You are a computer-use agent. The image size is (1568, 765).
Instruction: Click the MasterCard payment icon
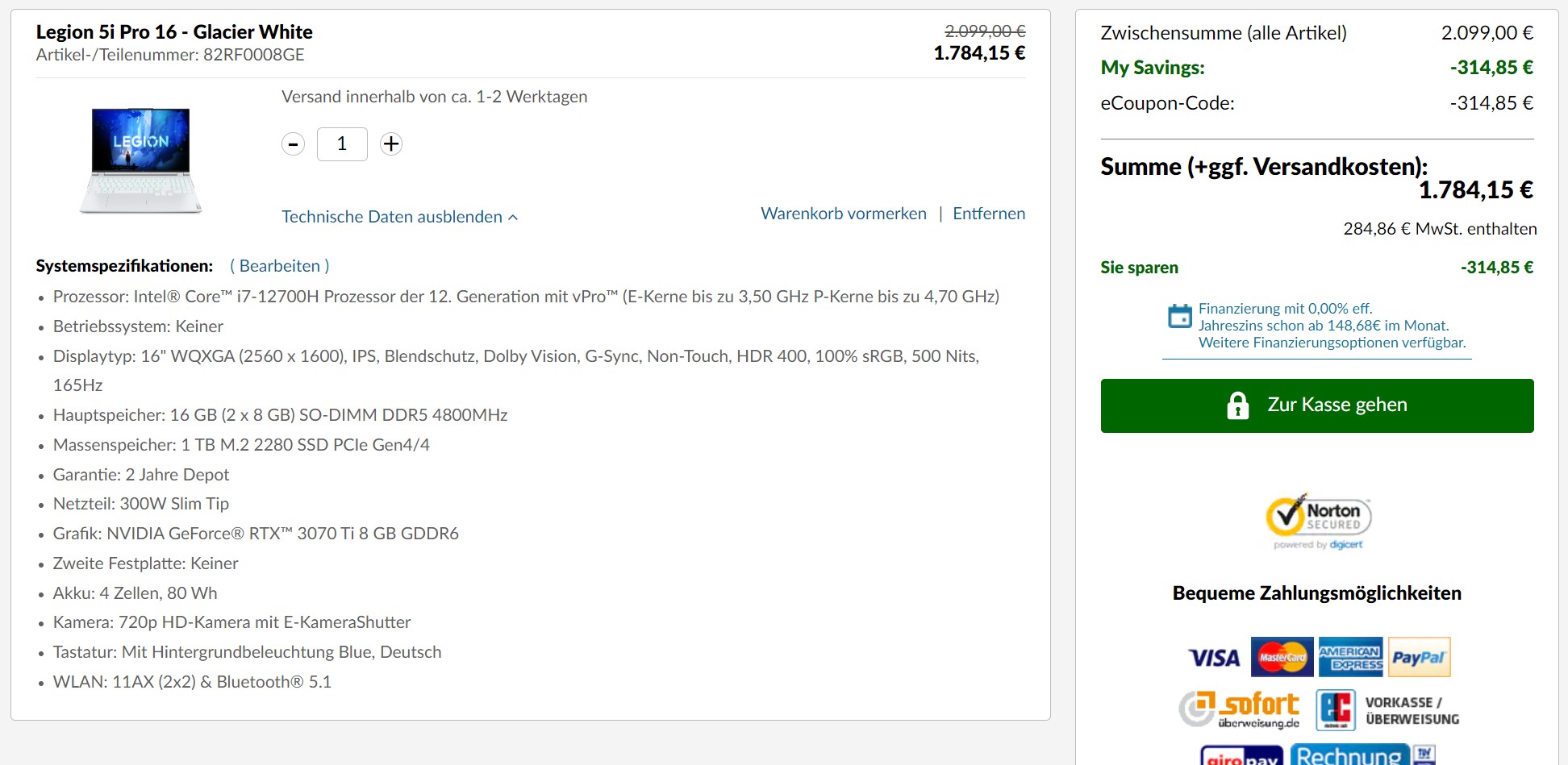1282,657
